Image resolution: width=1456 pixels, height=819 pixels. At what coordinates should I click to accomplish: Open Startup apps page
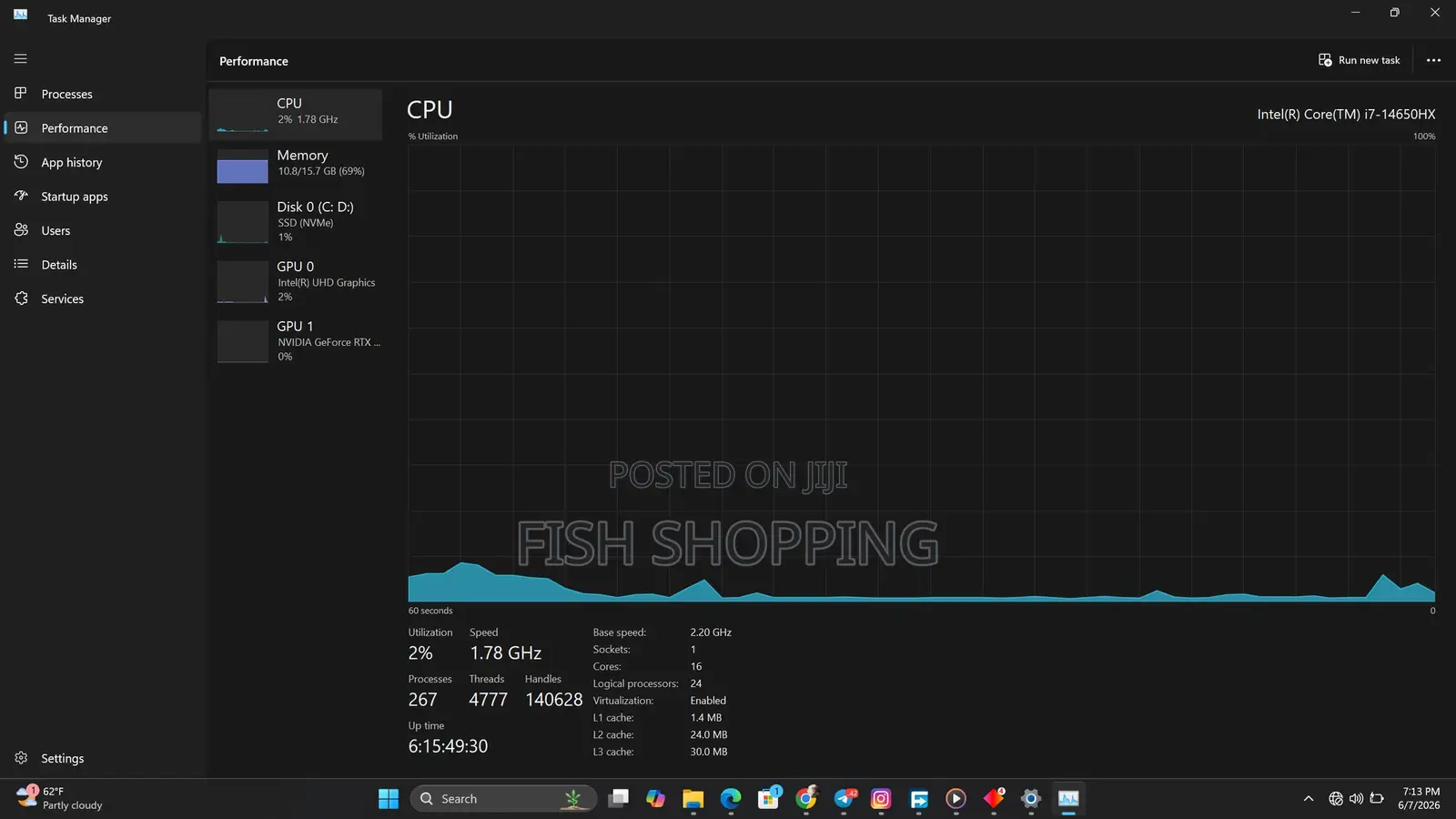coord(102,197)
